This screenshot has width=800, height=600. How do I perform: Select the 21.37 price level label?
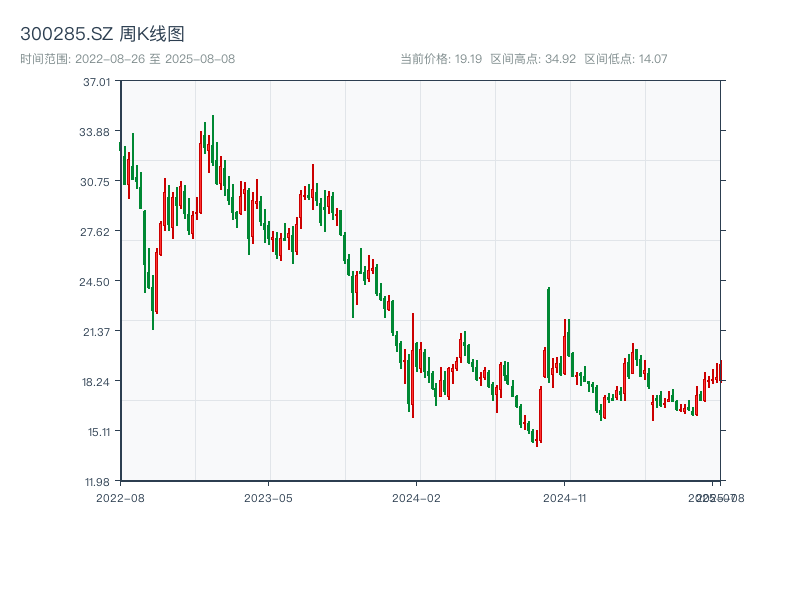[x=96, y=332]
